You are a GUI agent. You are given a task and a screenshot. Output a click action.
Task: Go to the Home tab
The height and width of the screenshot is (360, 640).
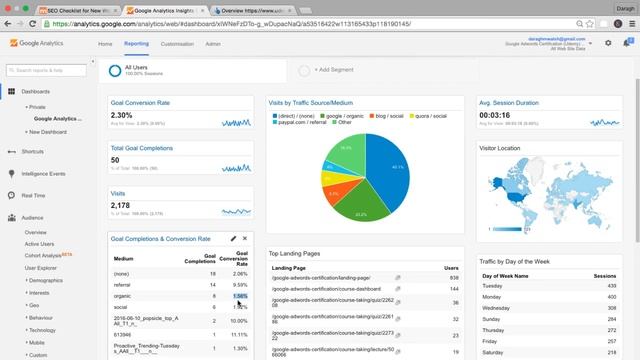click(105, 44)
